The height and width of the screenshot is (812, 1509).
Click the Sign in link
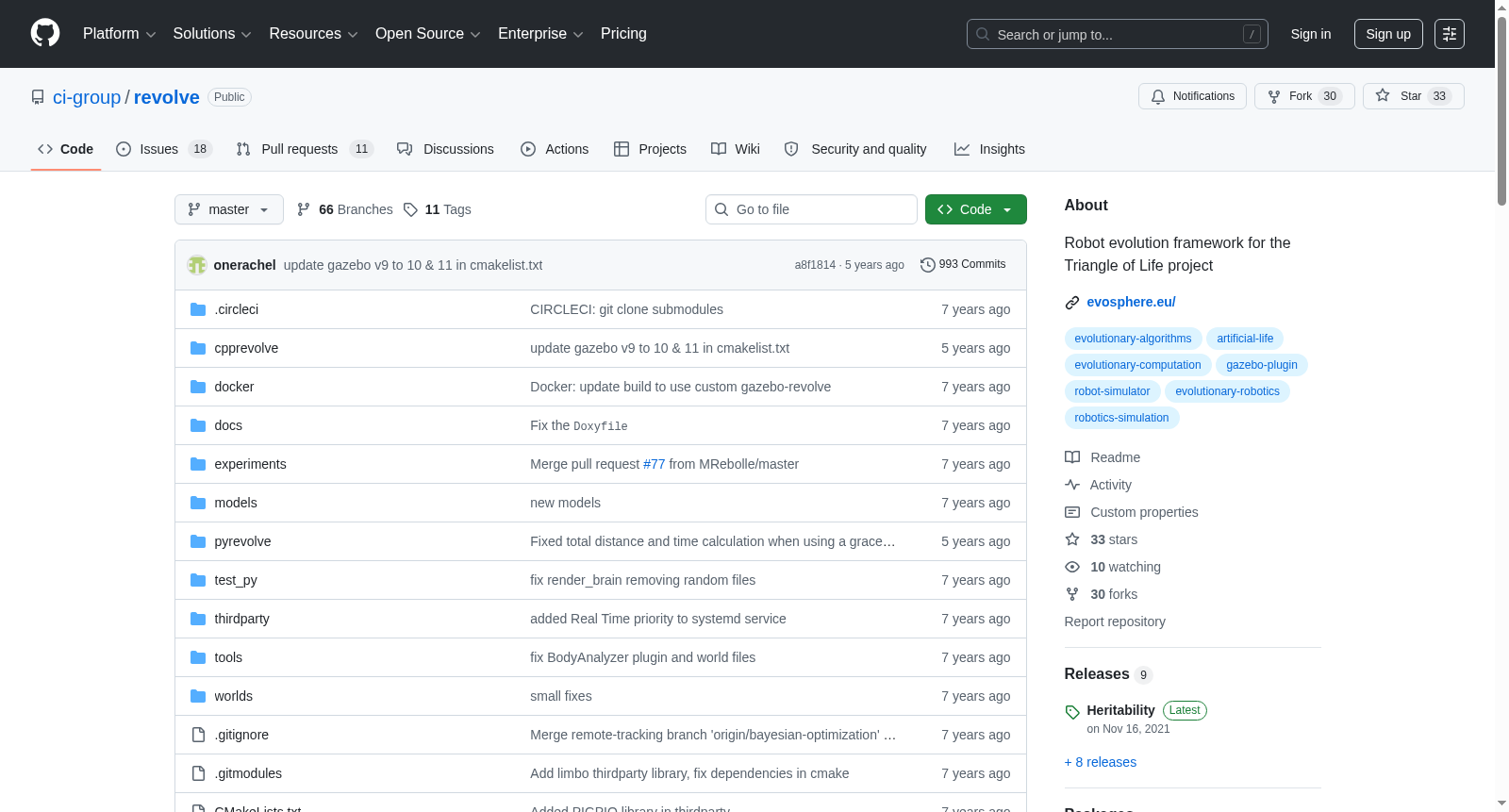pyautogui.click(x=1311, y=34)
